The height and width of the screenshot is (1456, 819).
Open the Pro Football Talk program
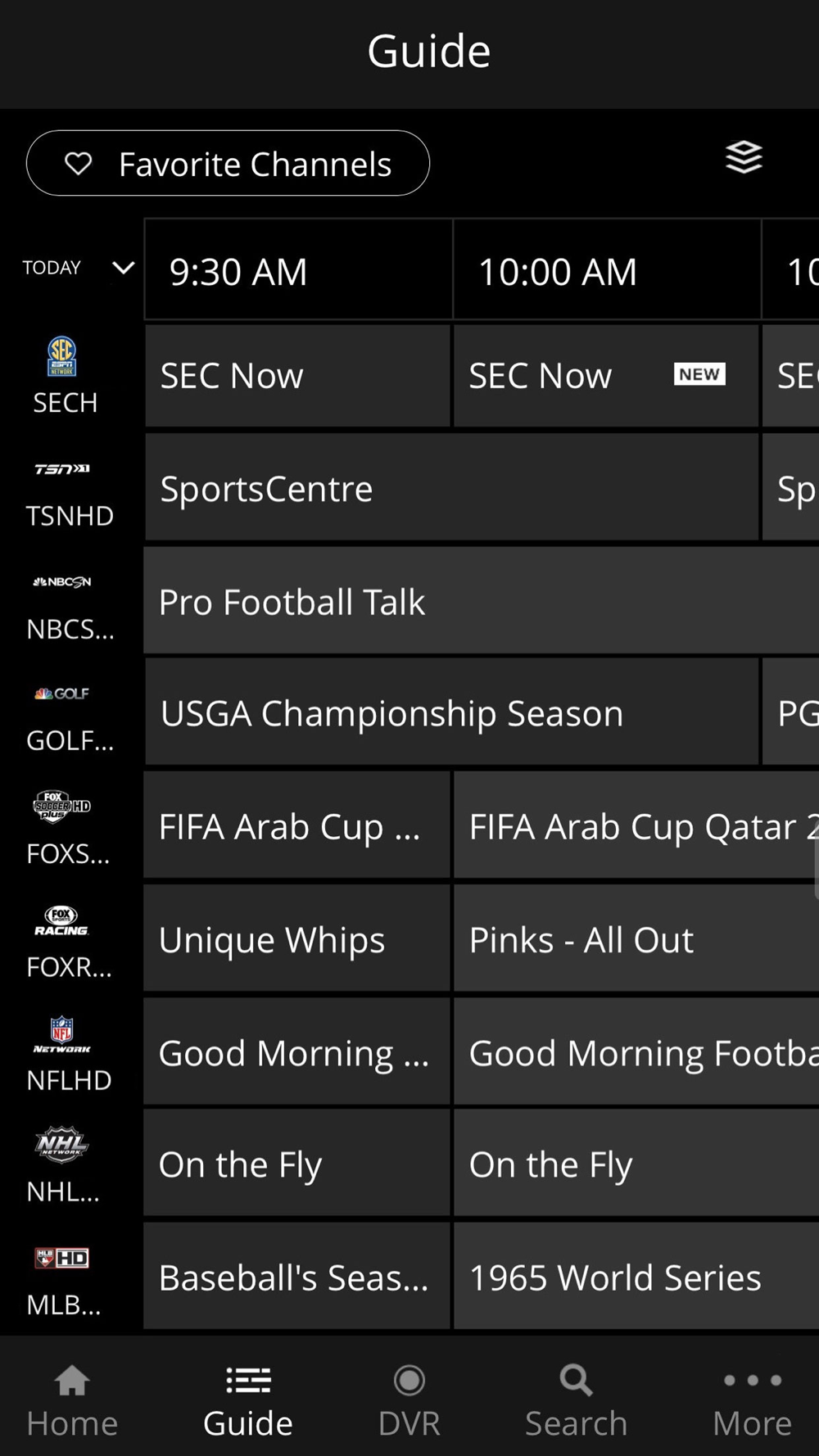click(x=482, y=601)
